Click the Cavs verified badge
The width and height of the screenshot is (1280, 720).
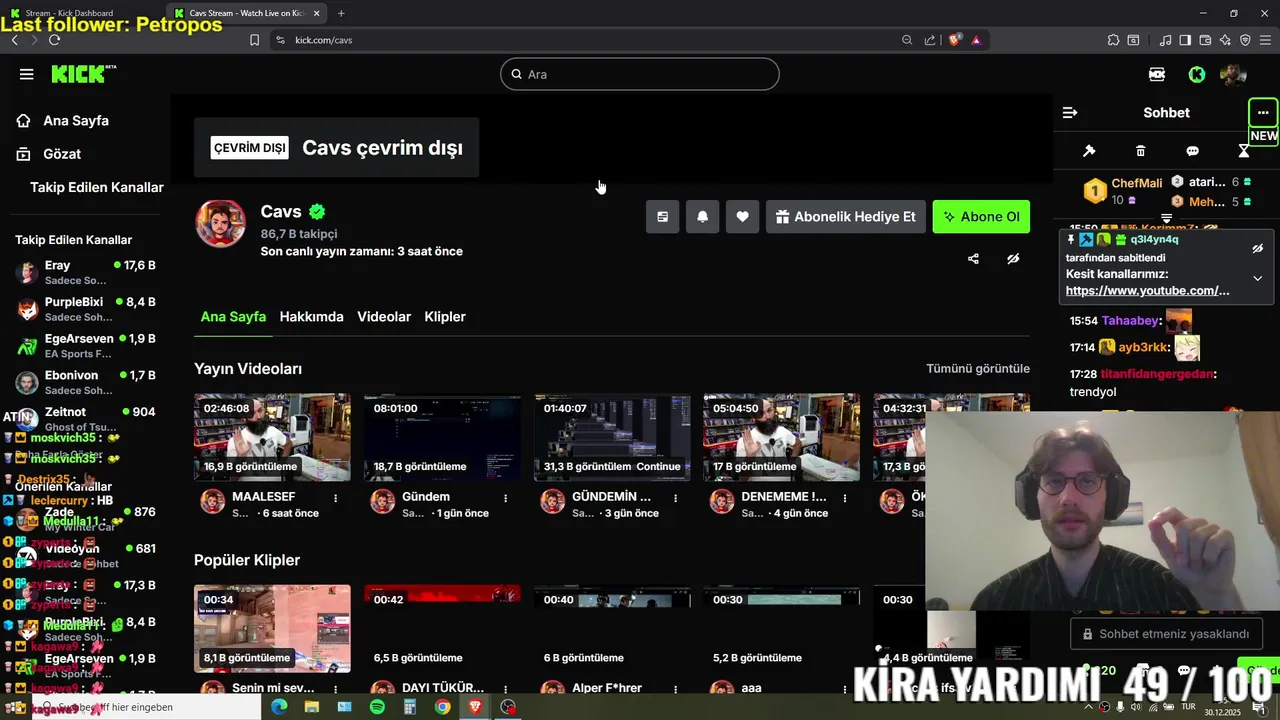(x=317, y=212)
